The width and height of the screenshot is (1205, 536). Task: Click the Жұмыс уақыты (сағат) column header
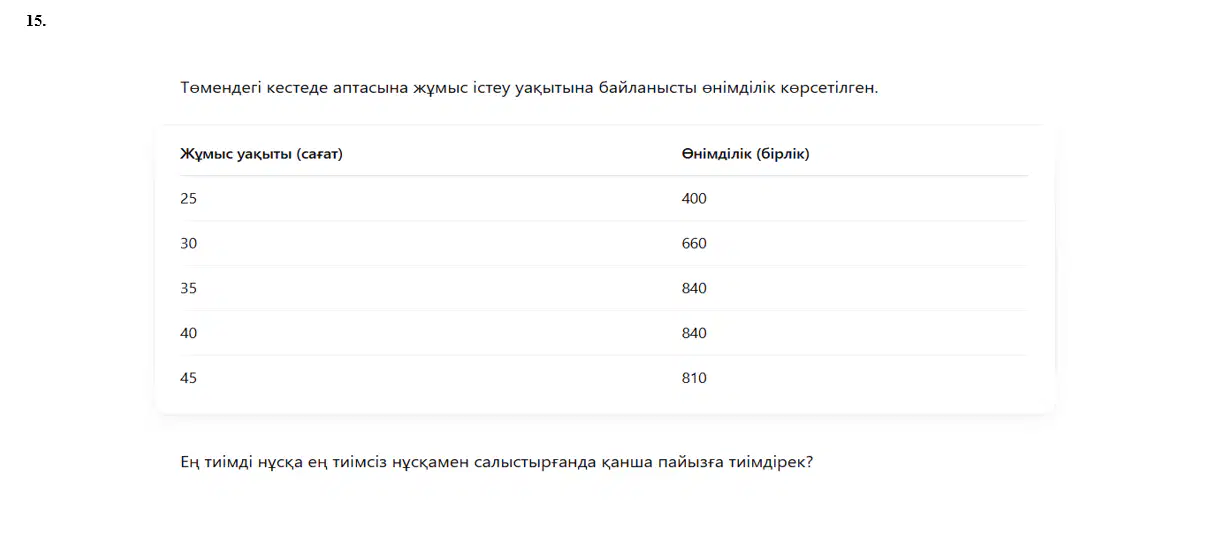[x=261, y=154]
